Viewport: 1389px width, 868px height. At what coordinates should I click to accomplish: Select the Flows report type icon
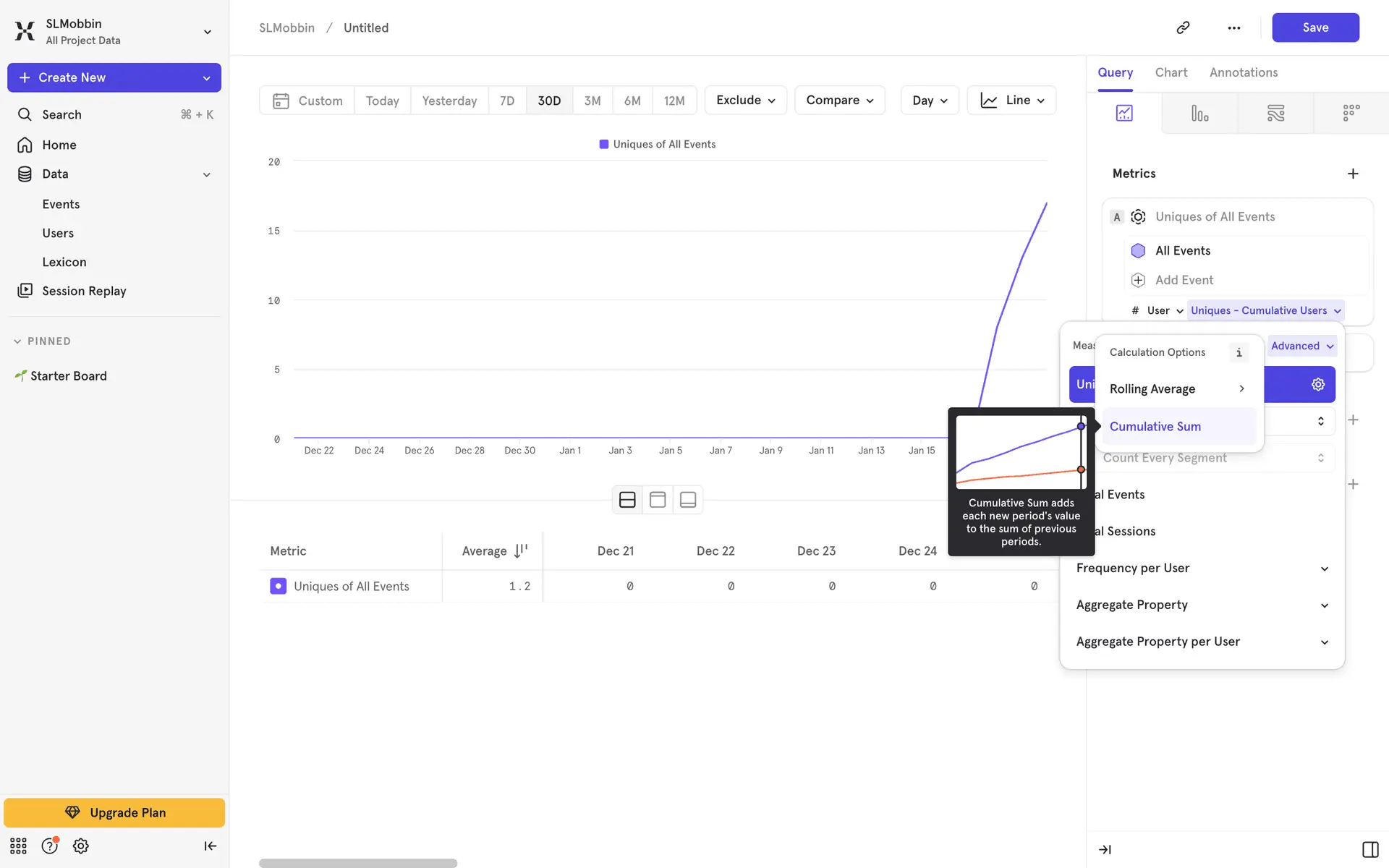point(1275,113)
